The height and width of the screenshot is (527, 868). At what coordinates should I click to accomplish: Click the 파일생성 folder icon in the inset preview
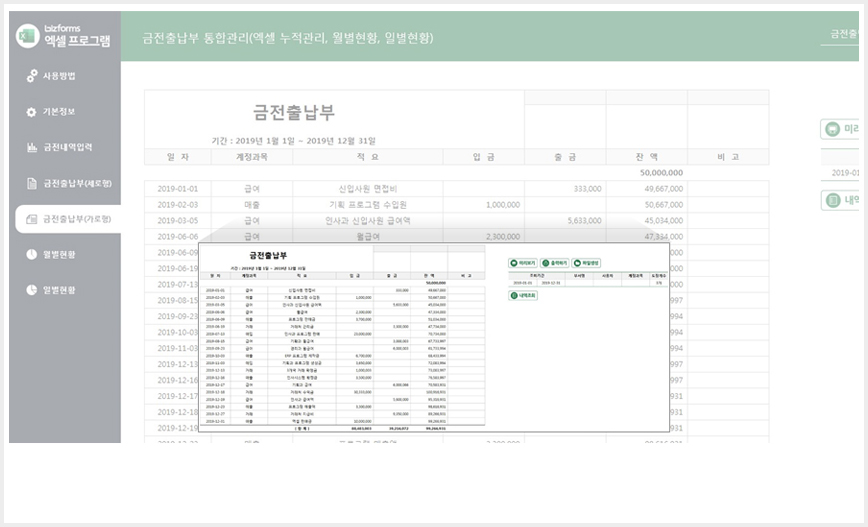pos(577,263)
